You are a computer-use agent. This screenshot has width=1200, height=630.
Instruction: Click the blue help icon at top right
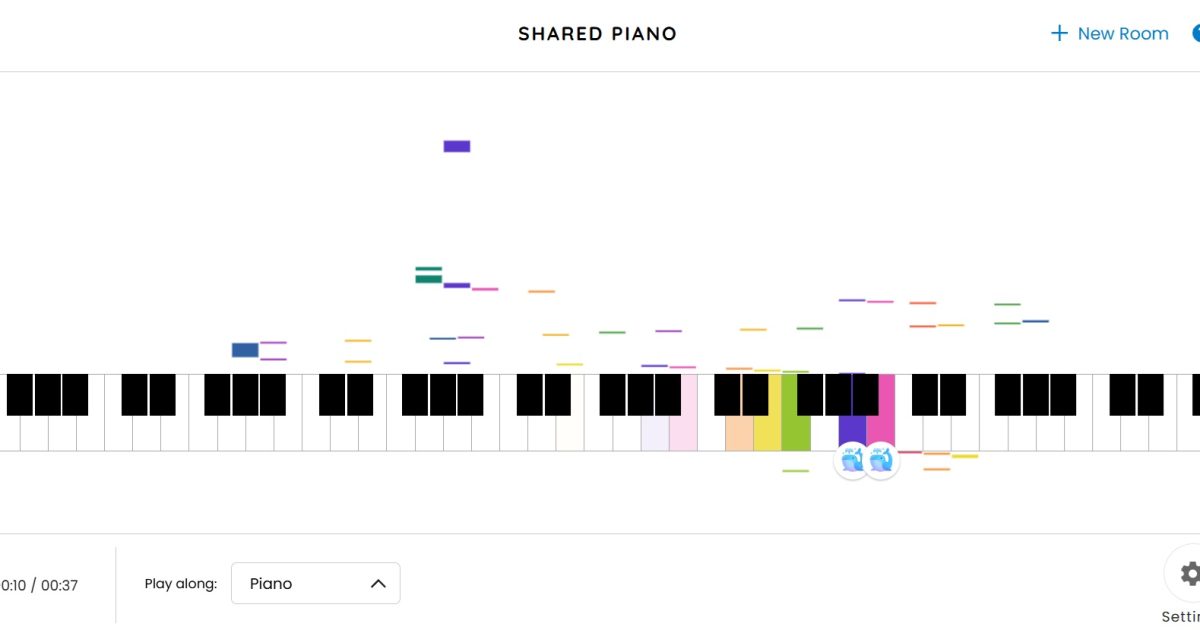(x=1196, y=33)
